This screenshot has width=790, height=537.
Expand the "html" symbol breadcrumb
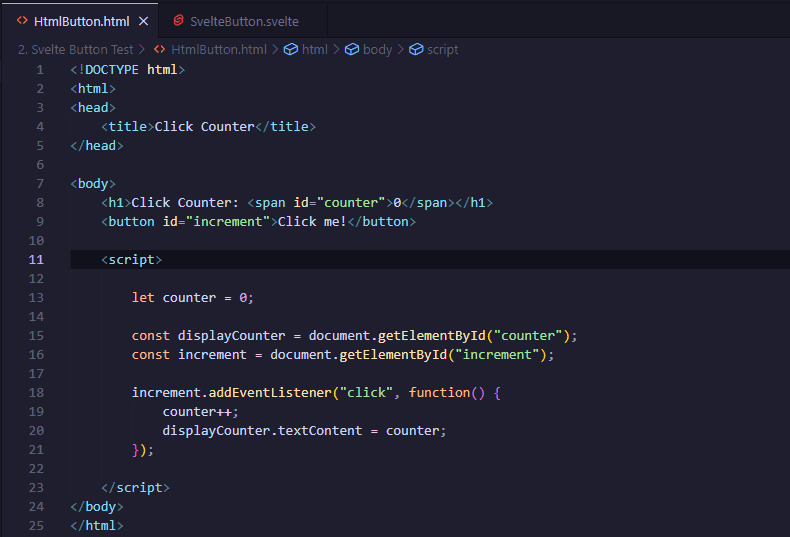pyautogui.click(x=314, y=49)
